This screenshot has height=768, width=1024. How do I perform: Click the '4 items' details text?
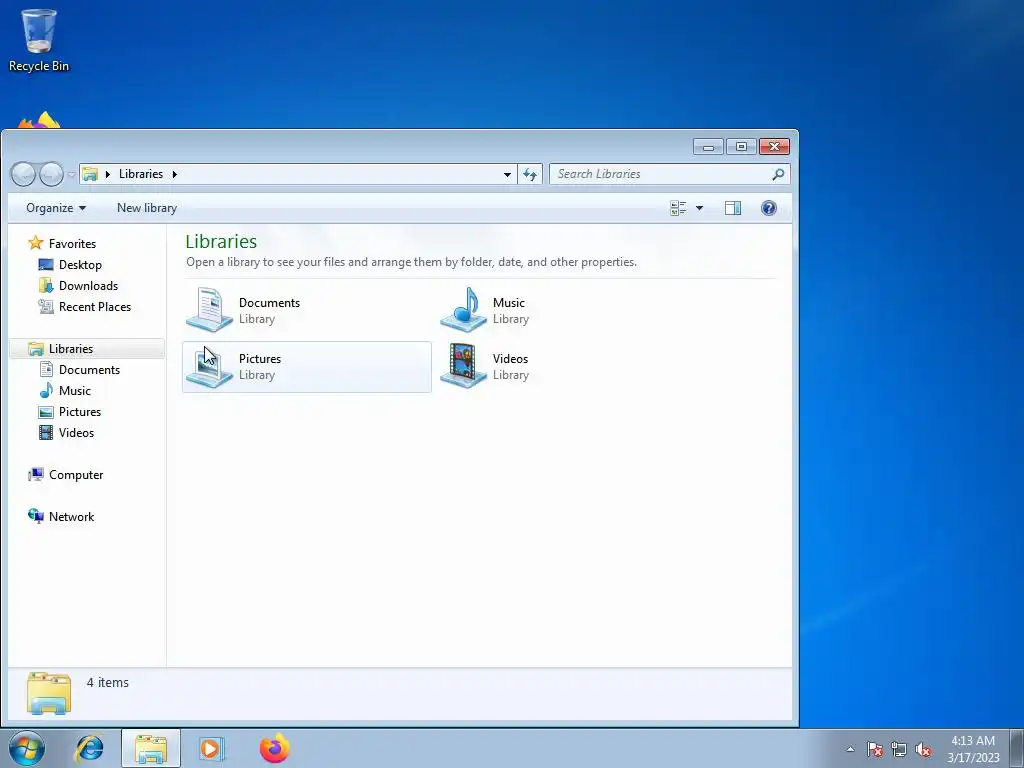108,682
